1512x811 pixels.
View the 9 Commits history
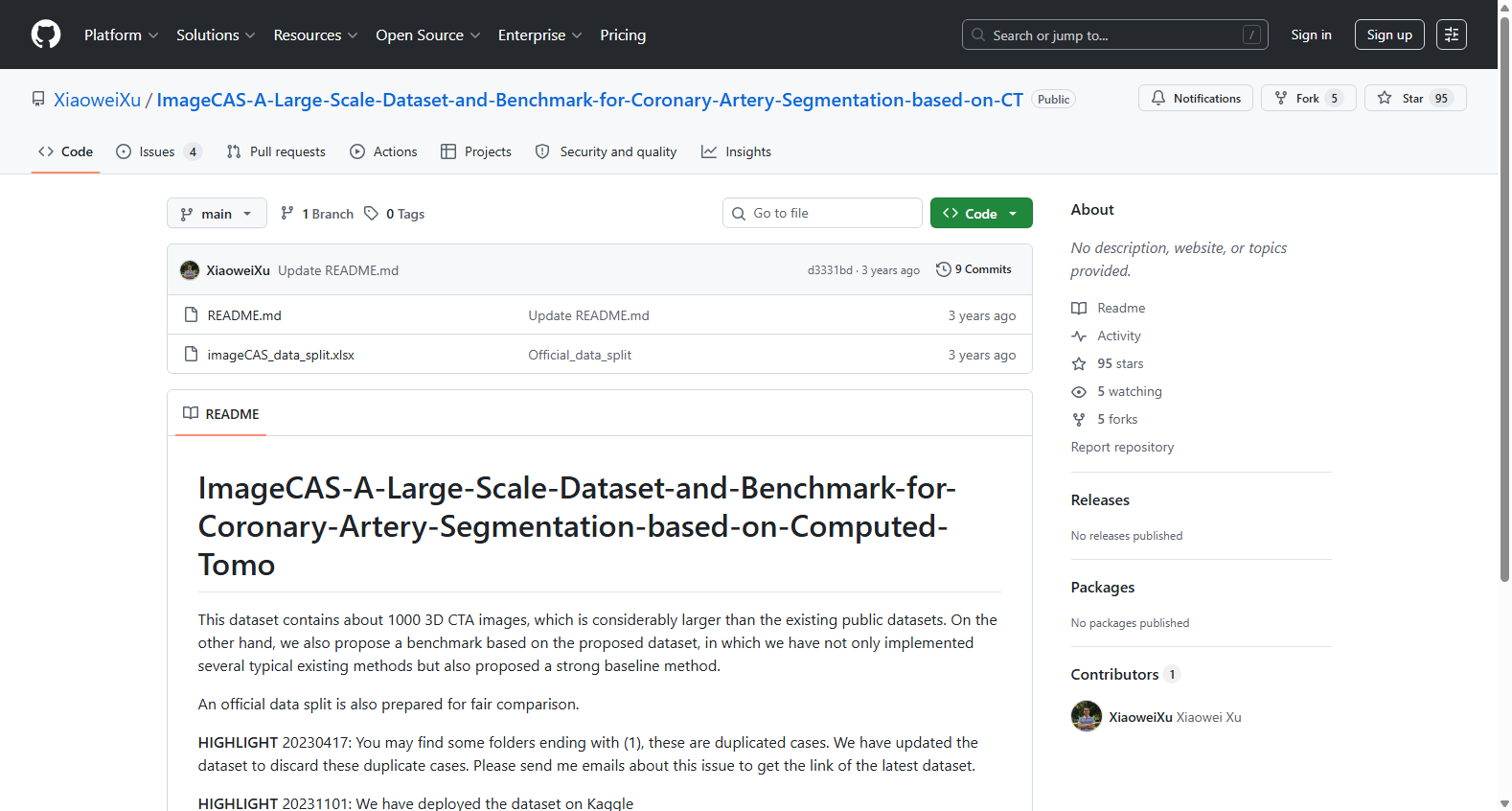(974, 269)
